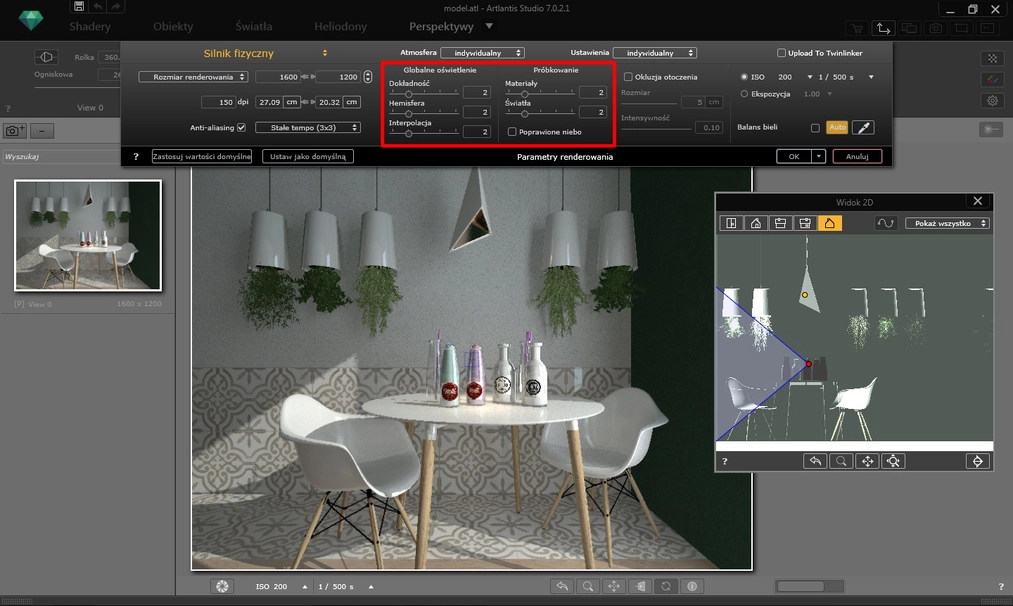Screen dimensions: 1013x606
Task: Select the front elevation icon in Widok 2D
Action: [756, 223]
